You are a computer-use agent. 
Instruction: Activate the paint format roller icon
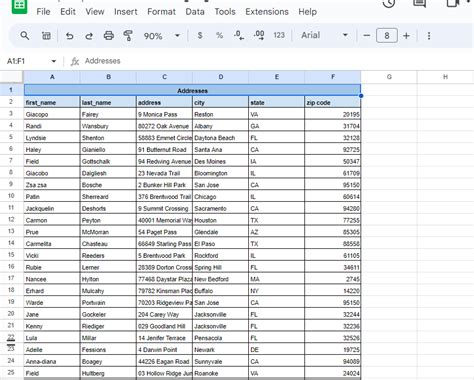pyautogui.click(x=128, y=35)
